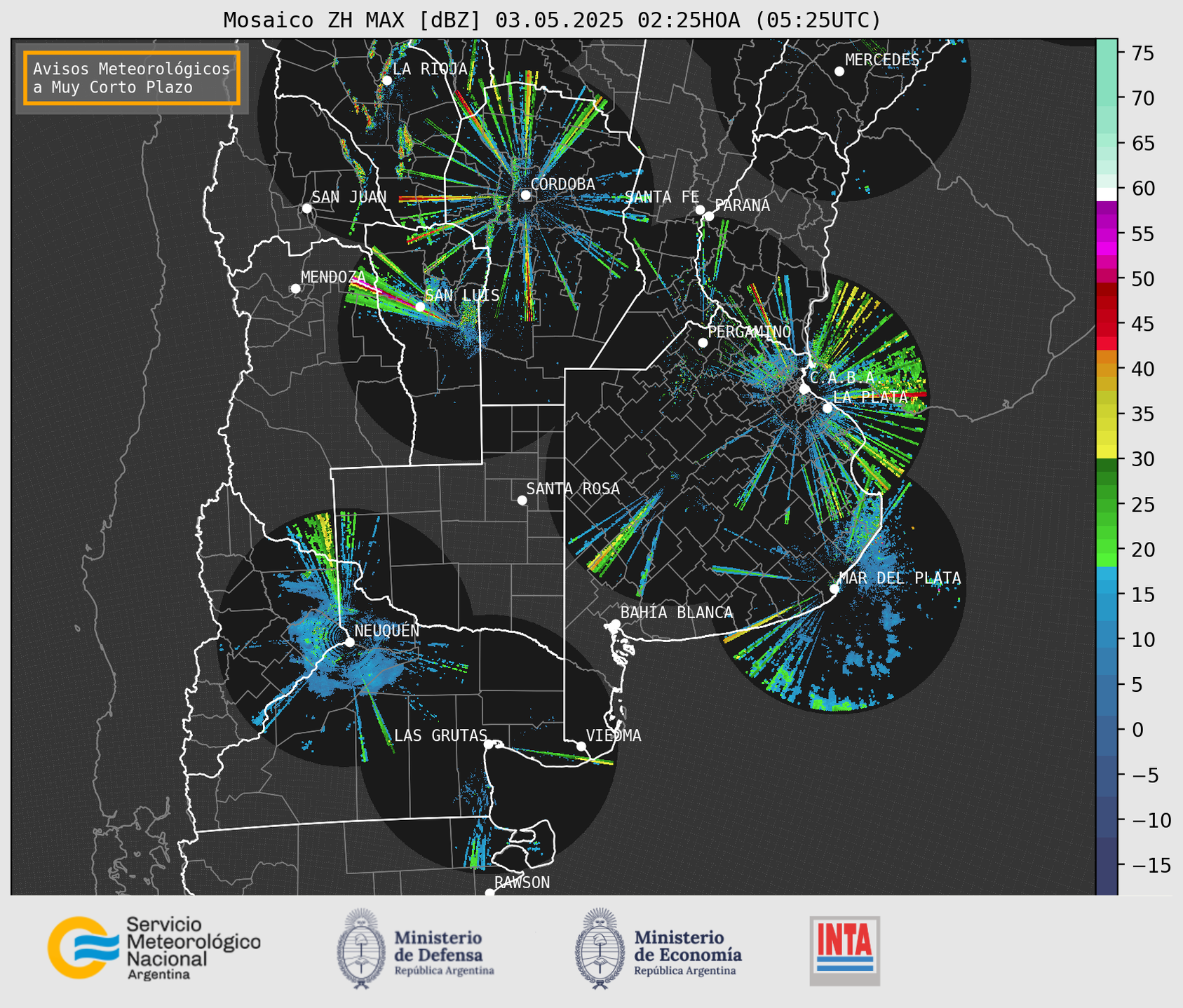Click the LA RIOJA city marker dot
The height and width of the screenshot is (1008, 1183).
pos(387,81)
